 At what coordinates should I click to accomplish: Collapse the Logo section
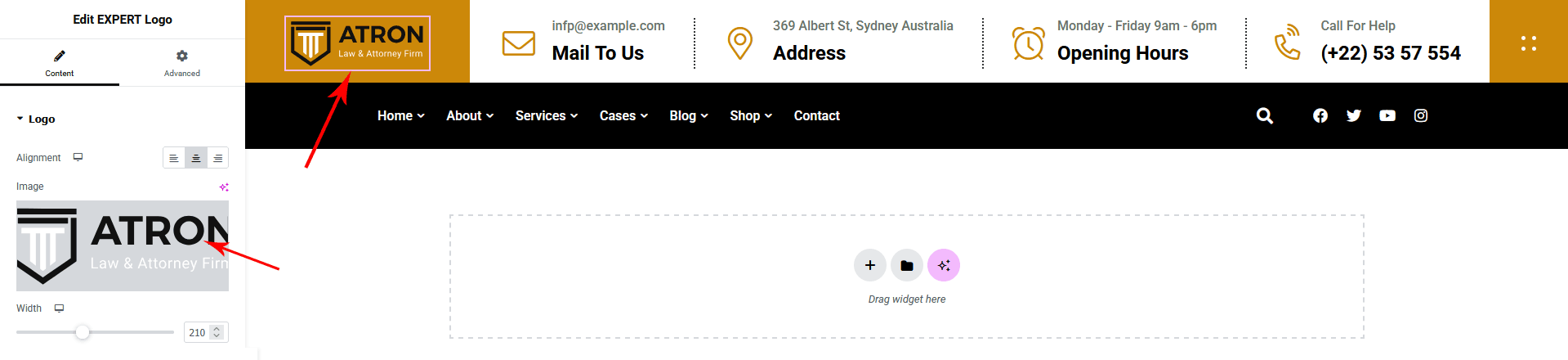pyautogui.click(x=36, y=119)
